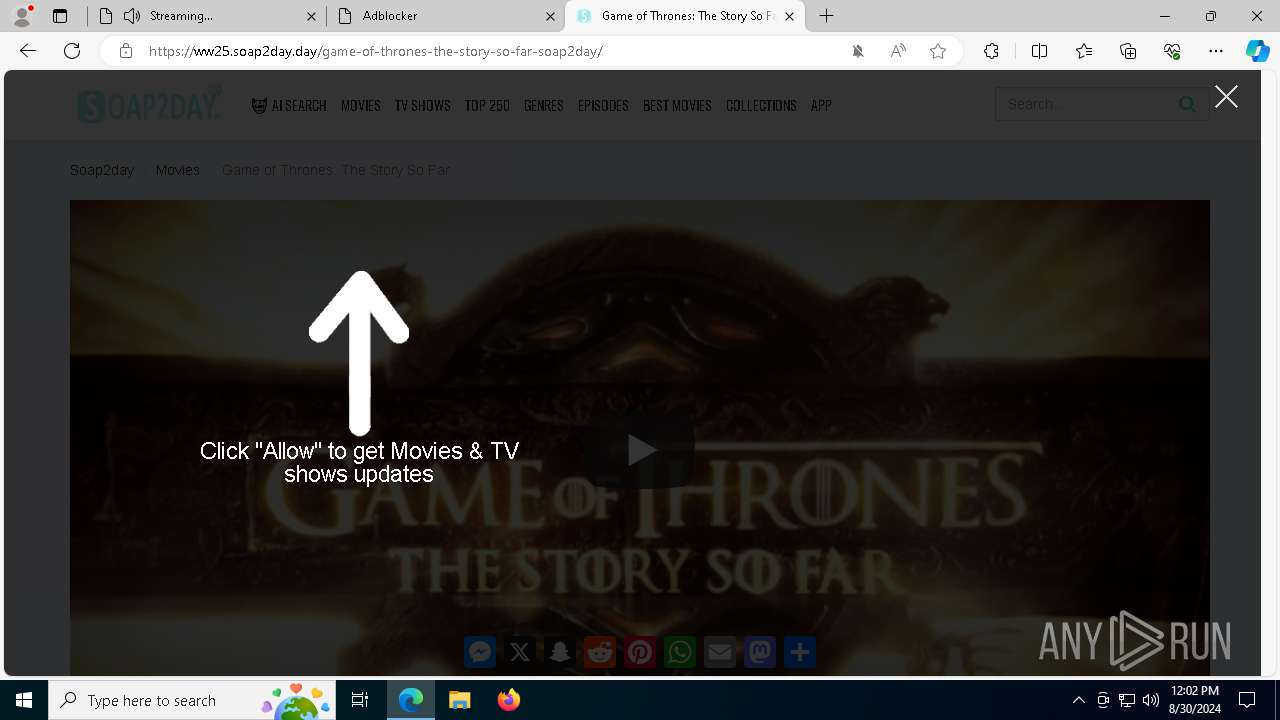Open the Top 250 menu item

click(x=487, y=105)
